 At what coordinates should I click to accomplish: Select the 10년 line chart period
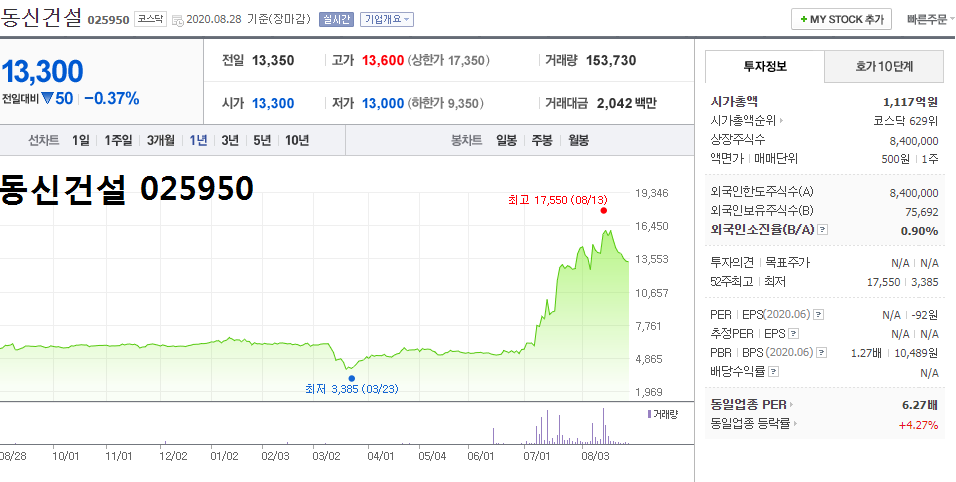point(297,141)
